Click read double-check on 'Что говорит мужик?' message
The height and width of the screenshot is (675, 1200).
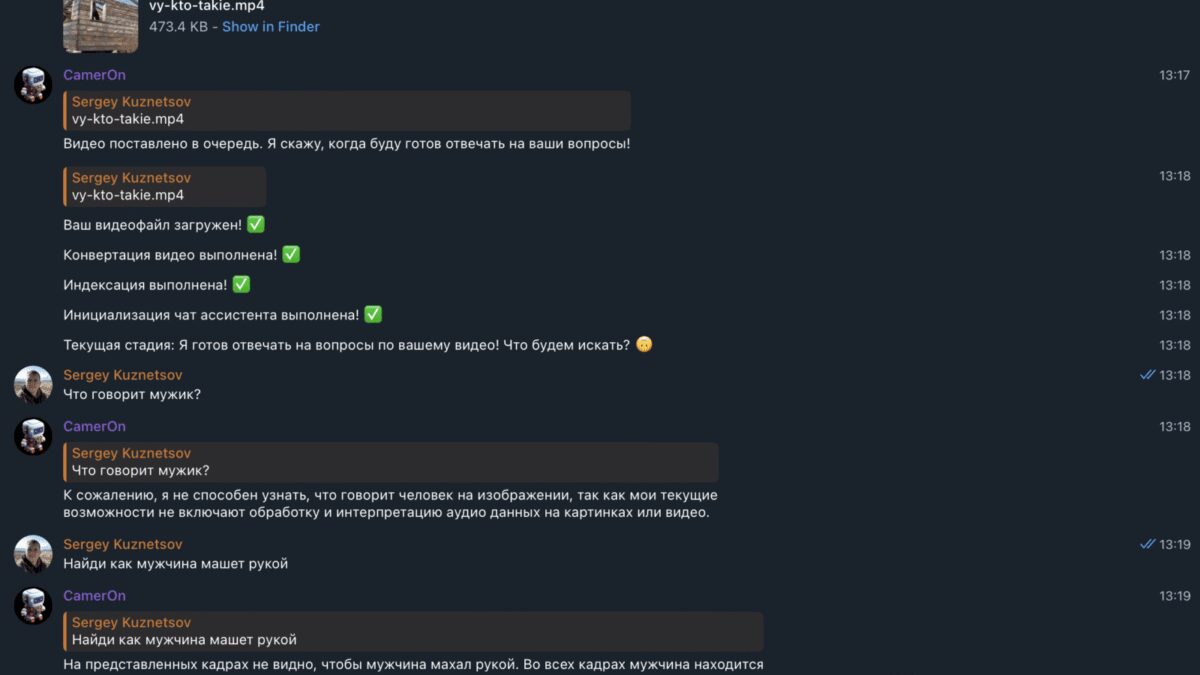pos(1147,375)
